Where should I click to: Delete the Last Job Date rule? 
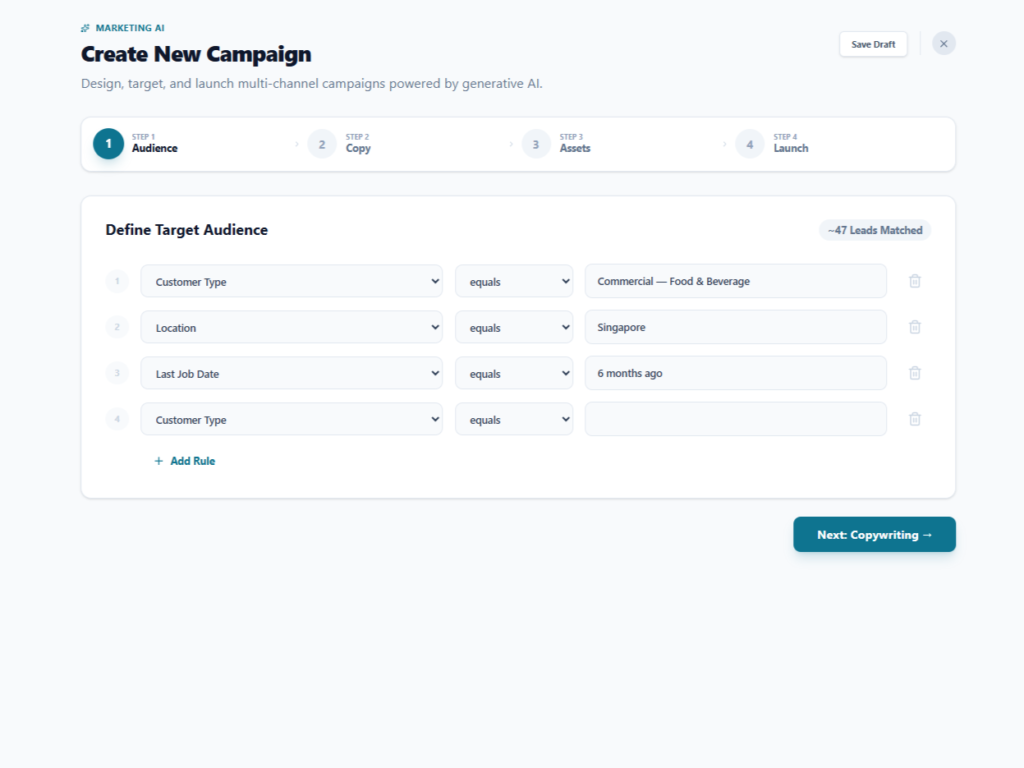(x=914, y=373)
